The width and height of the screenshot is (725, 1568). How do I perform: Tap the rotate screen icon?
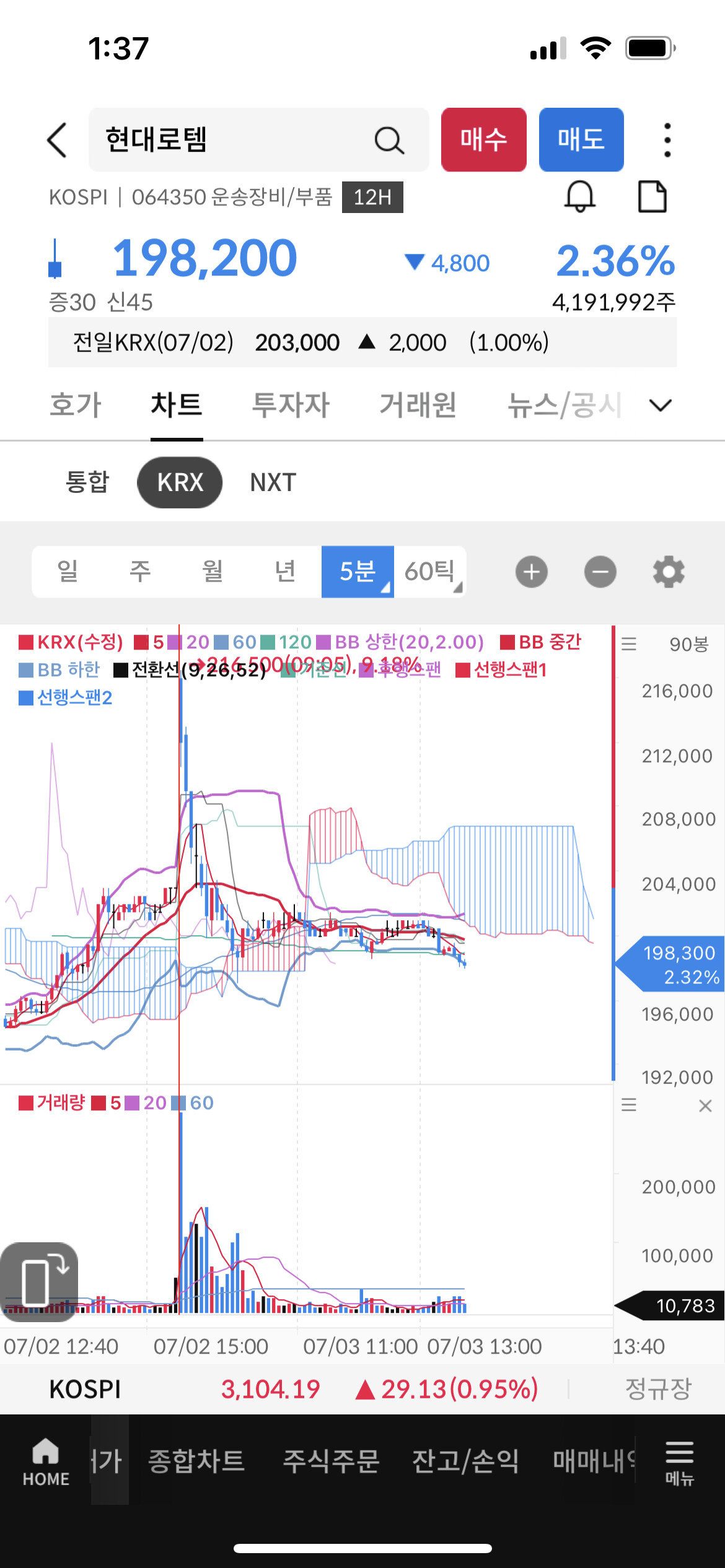coord(39,1282)
